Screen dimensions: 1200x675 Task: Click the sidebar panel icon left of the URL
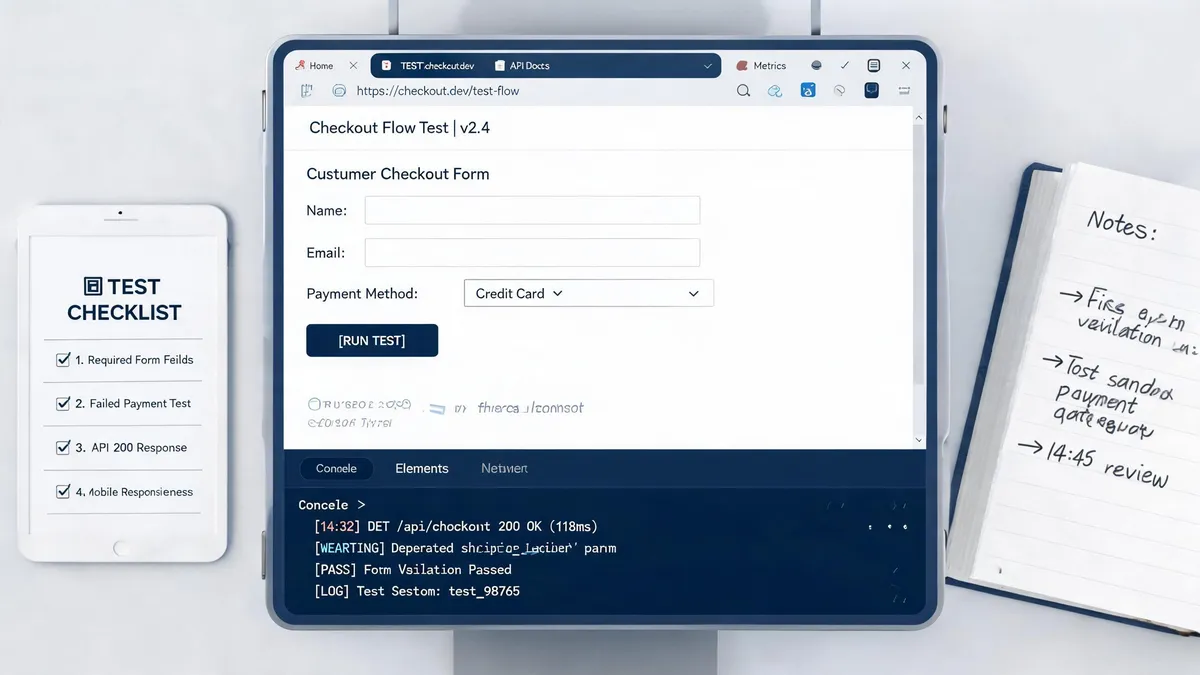[308, 91]
